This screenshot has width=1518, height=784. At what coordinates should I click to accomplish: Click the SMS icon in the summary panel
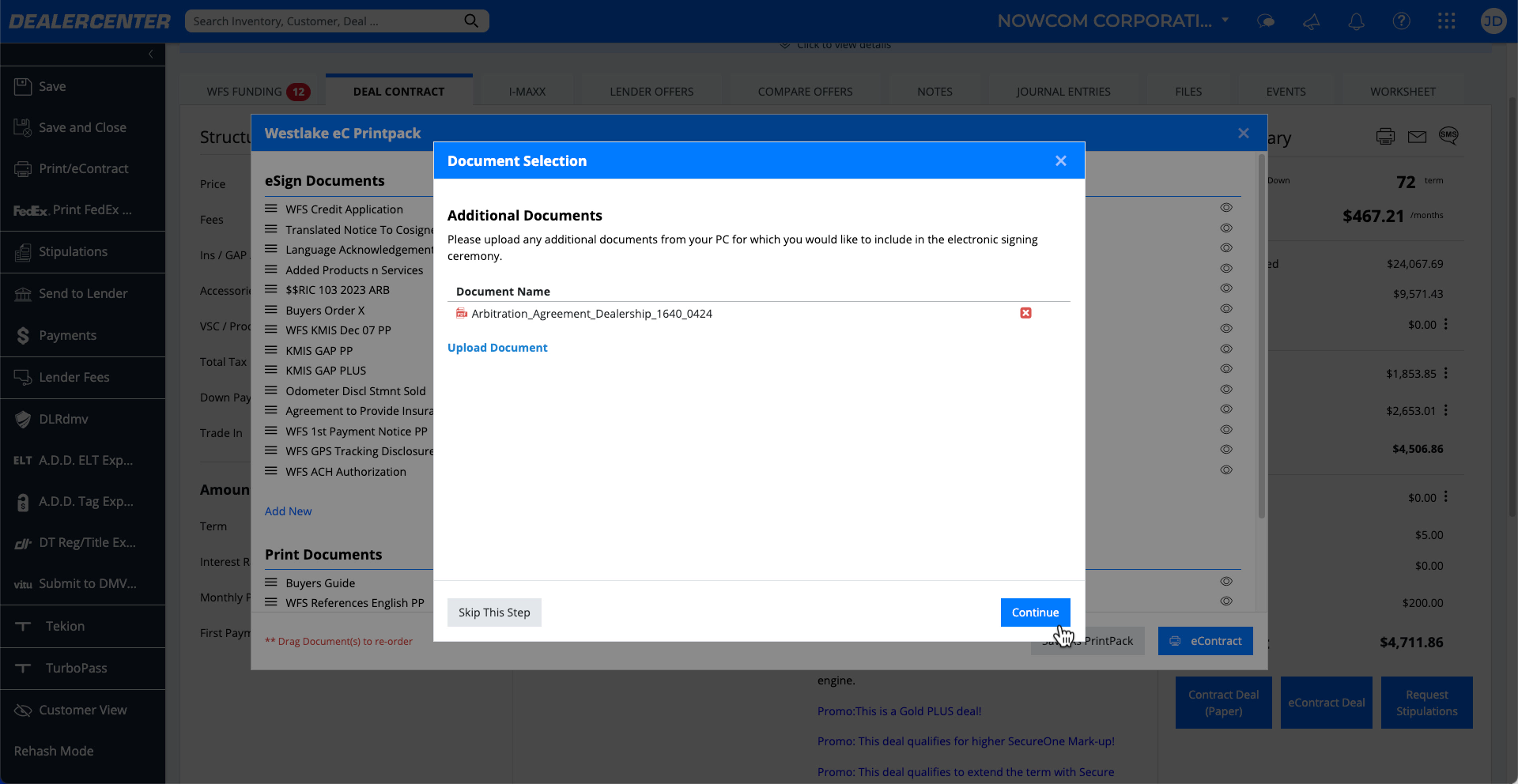pos(1448,135)
